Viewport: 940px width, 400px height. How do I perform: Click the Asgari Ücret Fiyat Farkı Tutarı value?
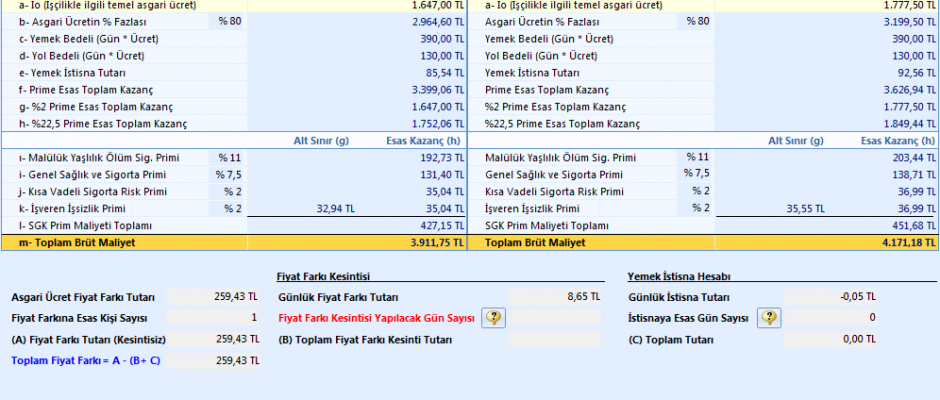(214, 297)
